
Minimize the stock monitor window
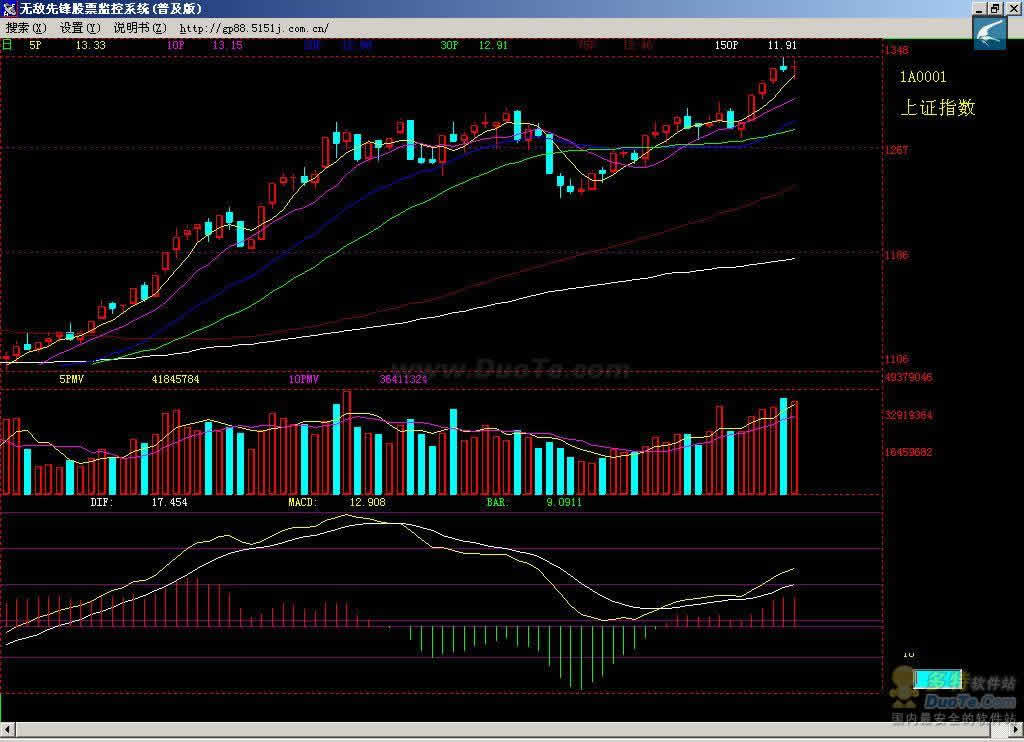click(980, 8)
